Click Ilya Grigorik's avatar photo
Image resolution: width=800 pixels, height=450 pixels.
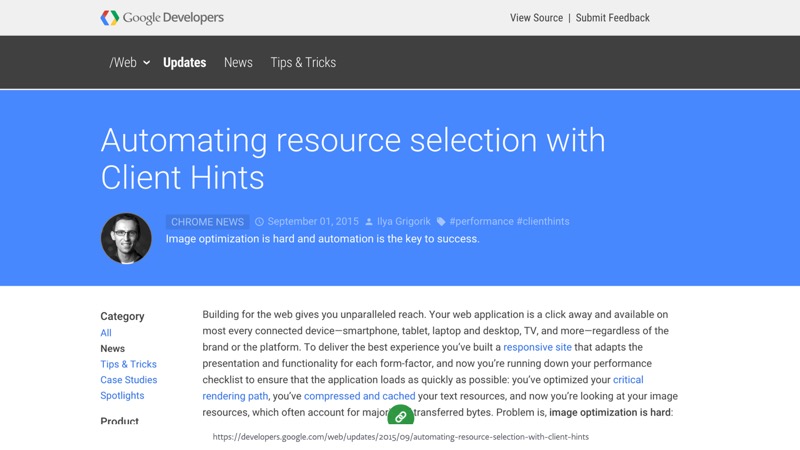click(126, 238)
